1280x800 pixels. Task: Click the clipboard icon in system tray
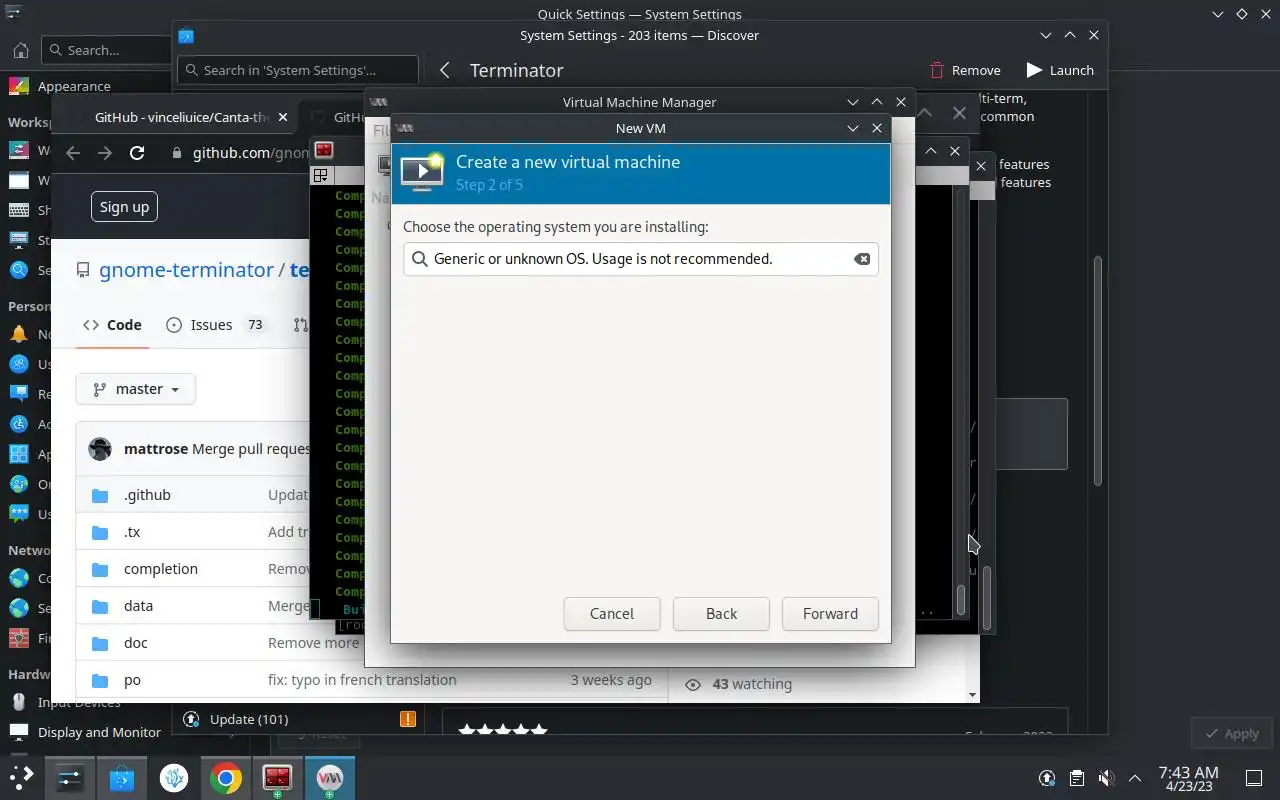(1076, 778)
